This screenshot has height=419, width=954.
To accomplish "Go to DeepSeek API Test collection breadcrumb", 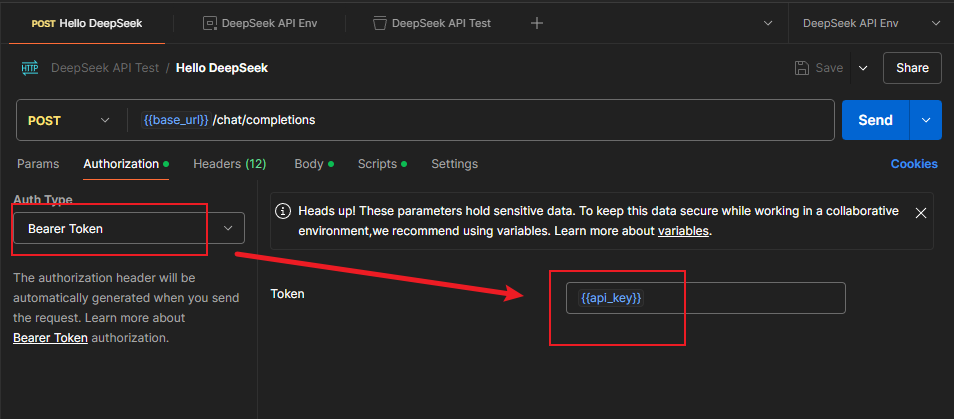I will click(x=105, y=68).
